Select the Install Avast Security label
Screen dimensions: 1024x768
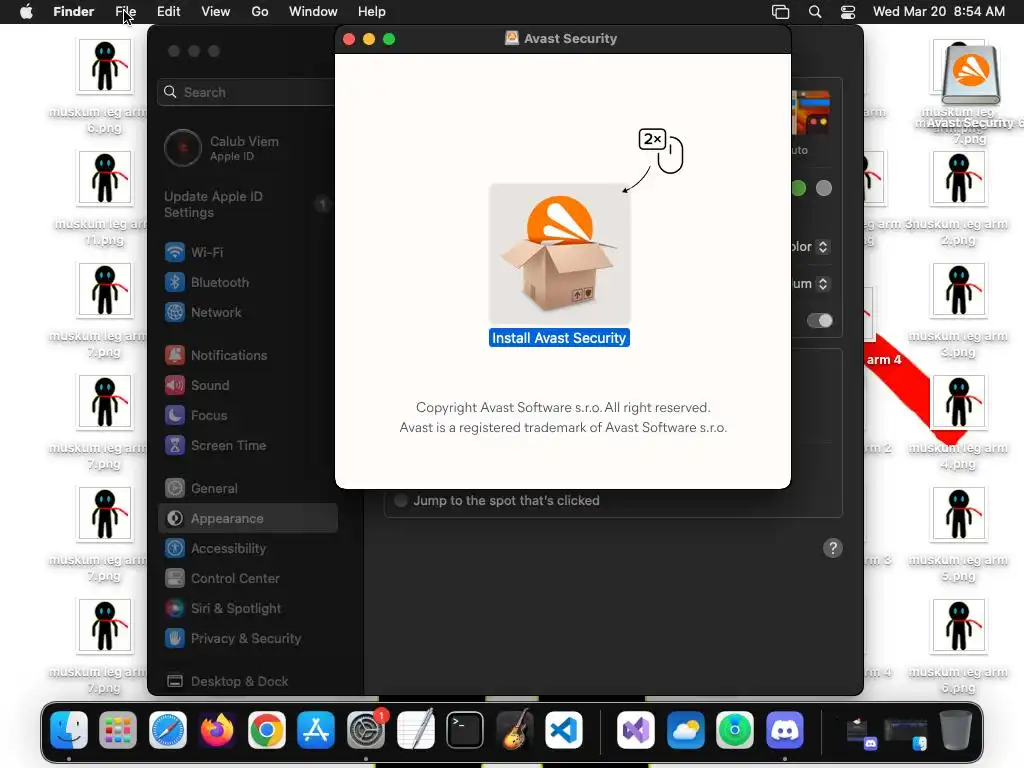tap(559, 338)
